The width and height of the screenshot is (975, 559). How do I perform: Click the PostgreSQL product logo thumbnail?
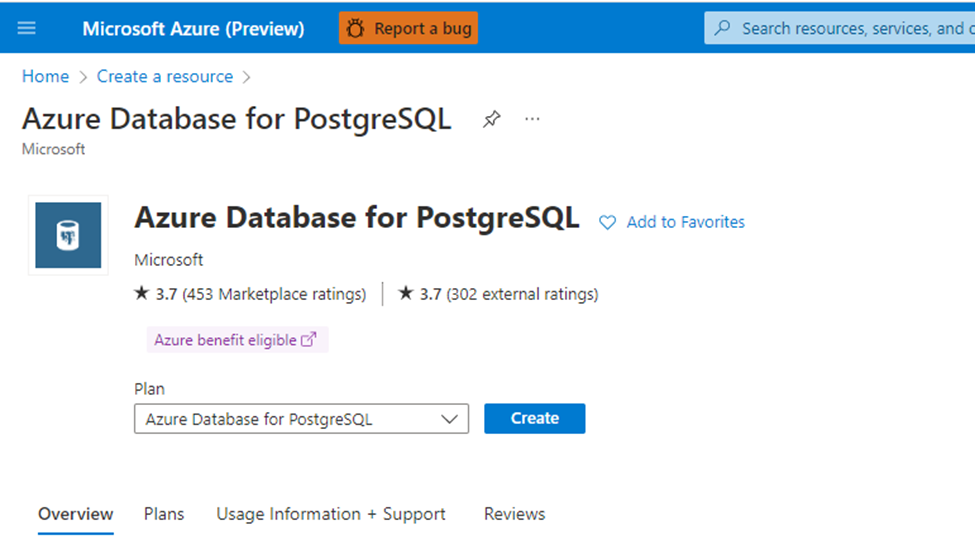click(x=68, y=235)
